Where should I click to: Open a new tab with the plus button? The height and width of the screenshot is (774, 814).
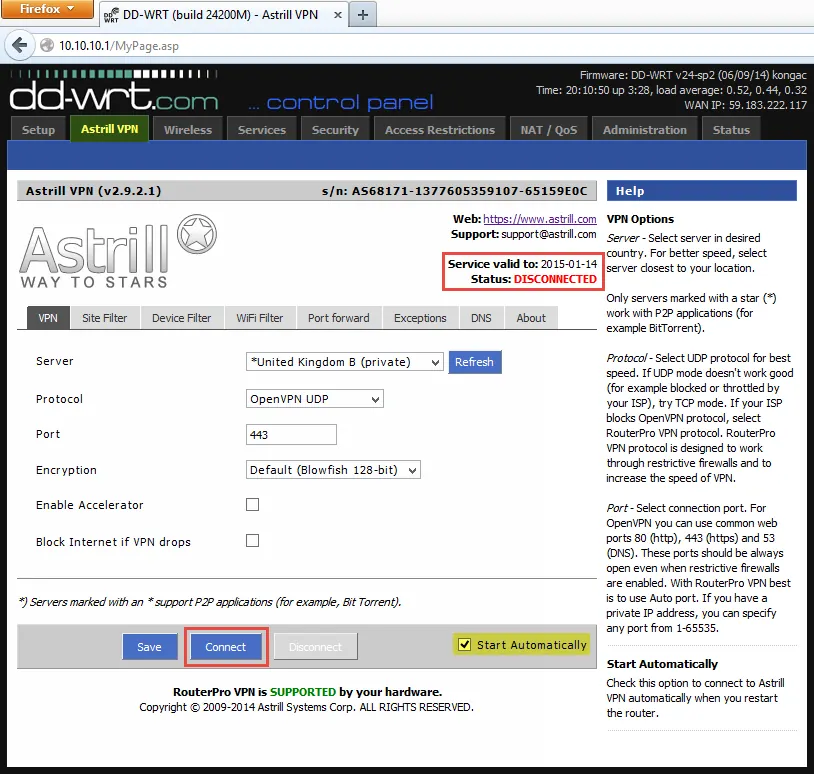click(x=362, y=15)
